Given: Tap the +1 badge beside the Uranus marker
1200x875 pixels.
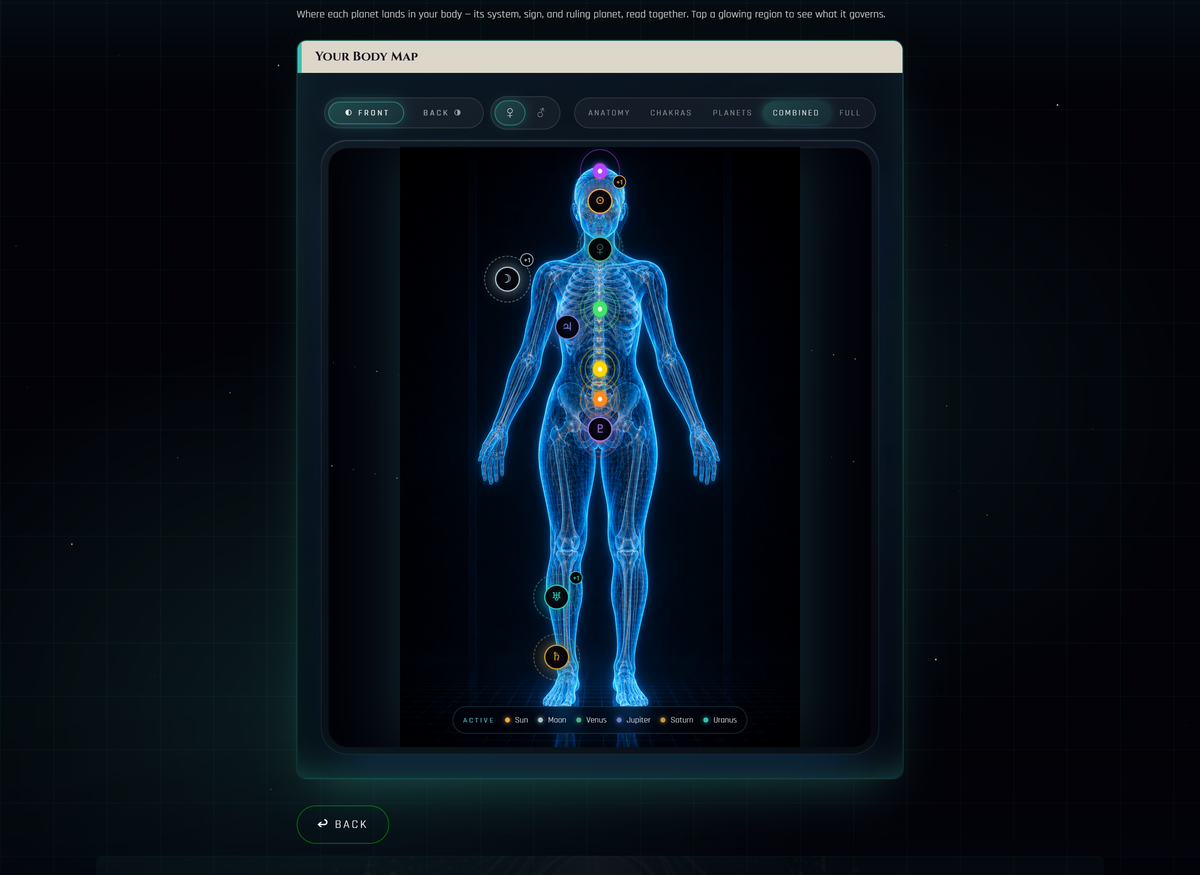Looking at the screenshot, I should point(576,578).
